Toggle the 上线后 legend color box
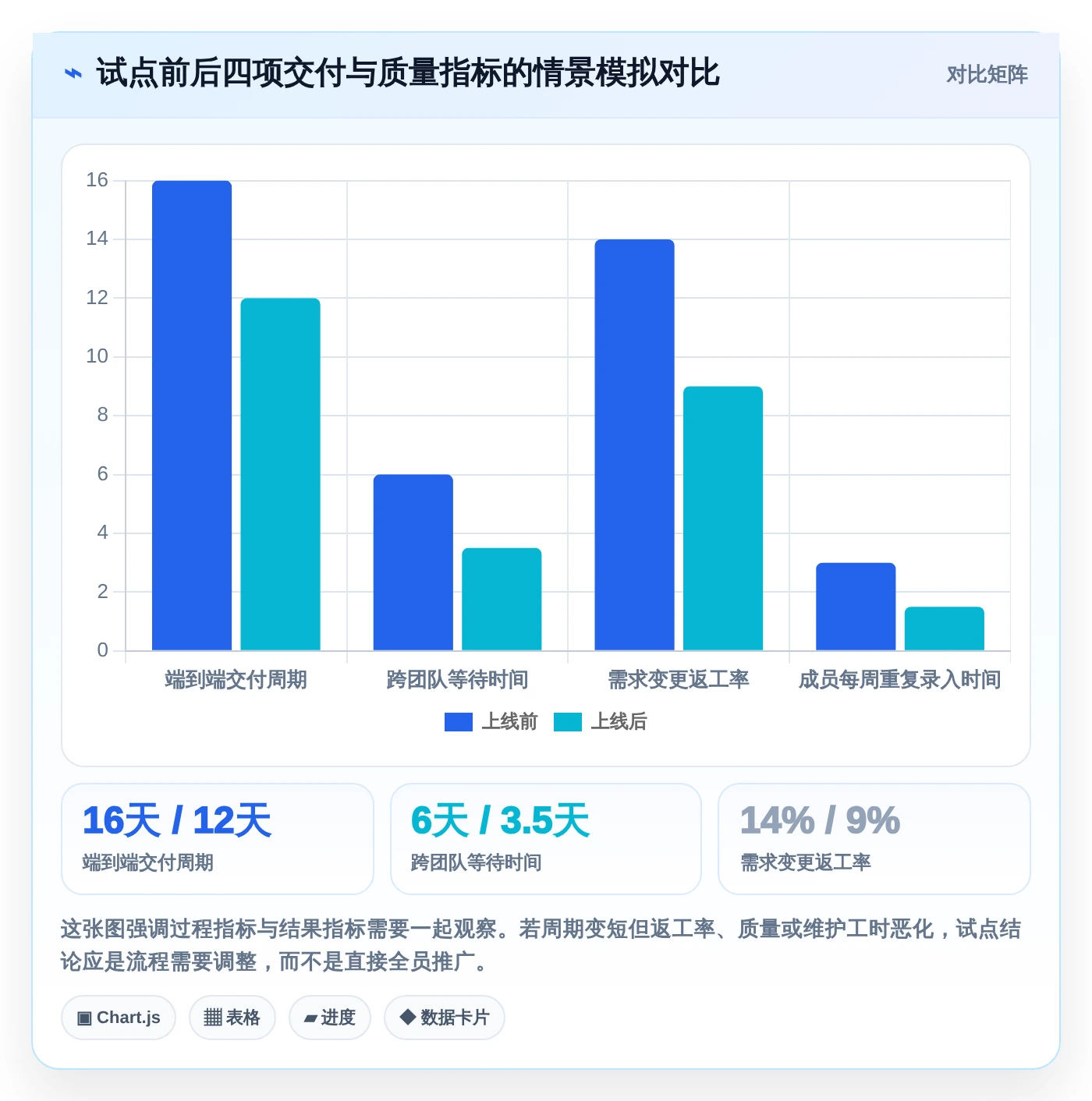Screen dimensions: 1092x1101 (x=568, y=722)
